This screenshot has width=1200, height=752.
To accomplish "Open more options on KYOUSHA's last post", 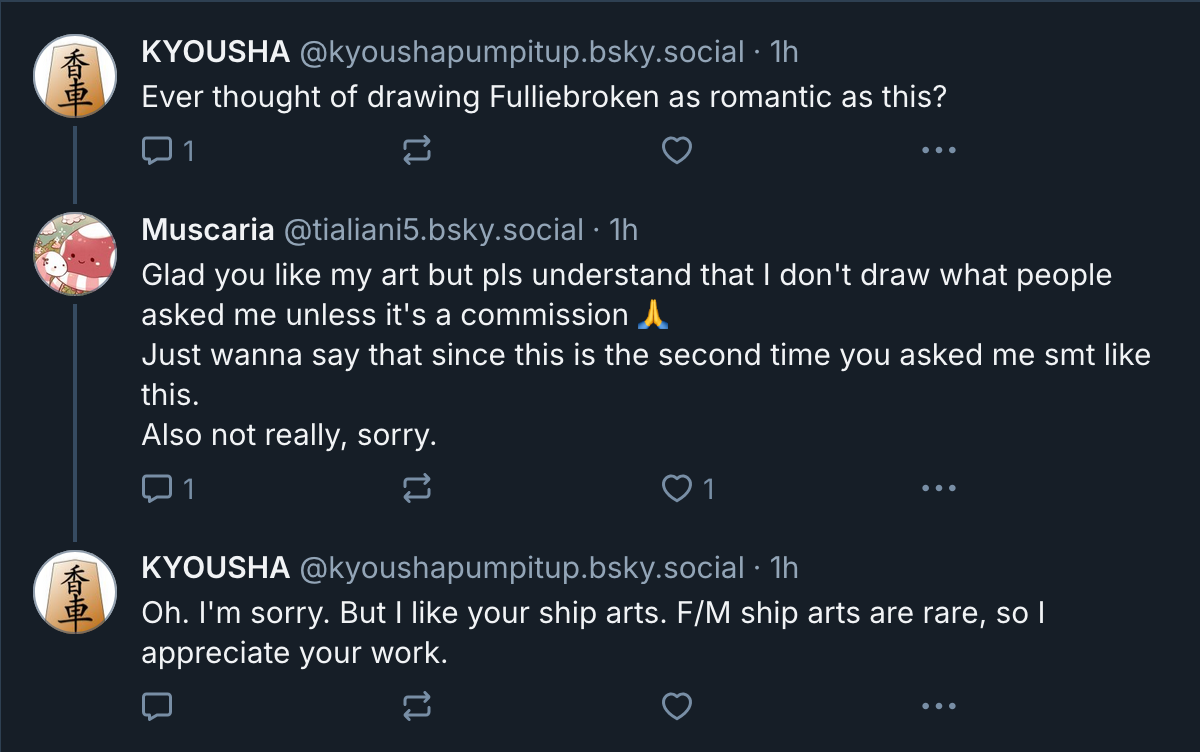I will click(938, 706).
